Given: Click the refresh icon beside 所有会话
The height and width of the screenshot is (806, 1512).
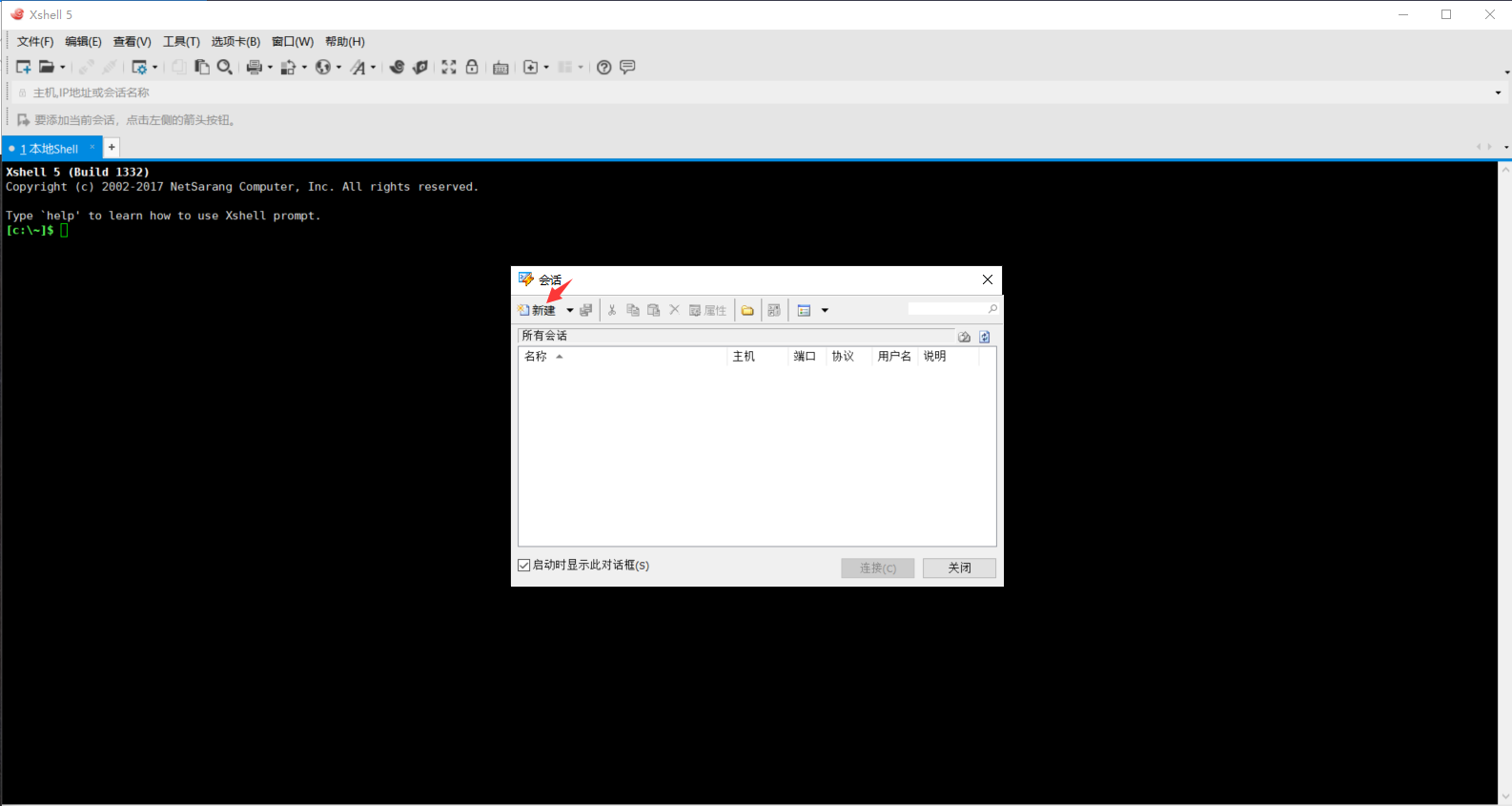Looking at the screenshot, I should coord(985,337).
